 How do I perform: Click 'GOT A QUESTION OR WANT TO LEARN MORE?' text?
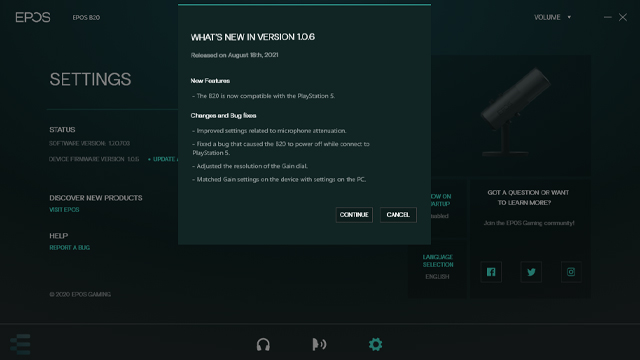click(528, 198)
